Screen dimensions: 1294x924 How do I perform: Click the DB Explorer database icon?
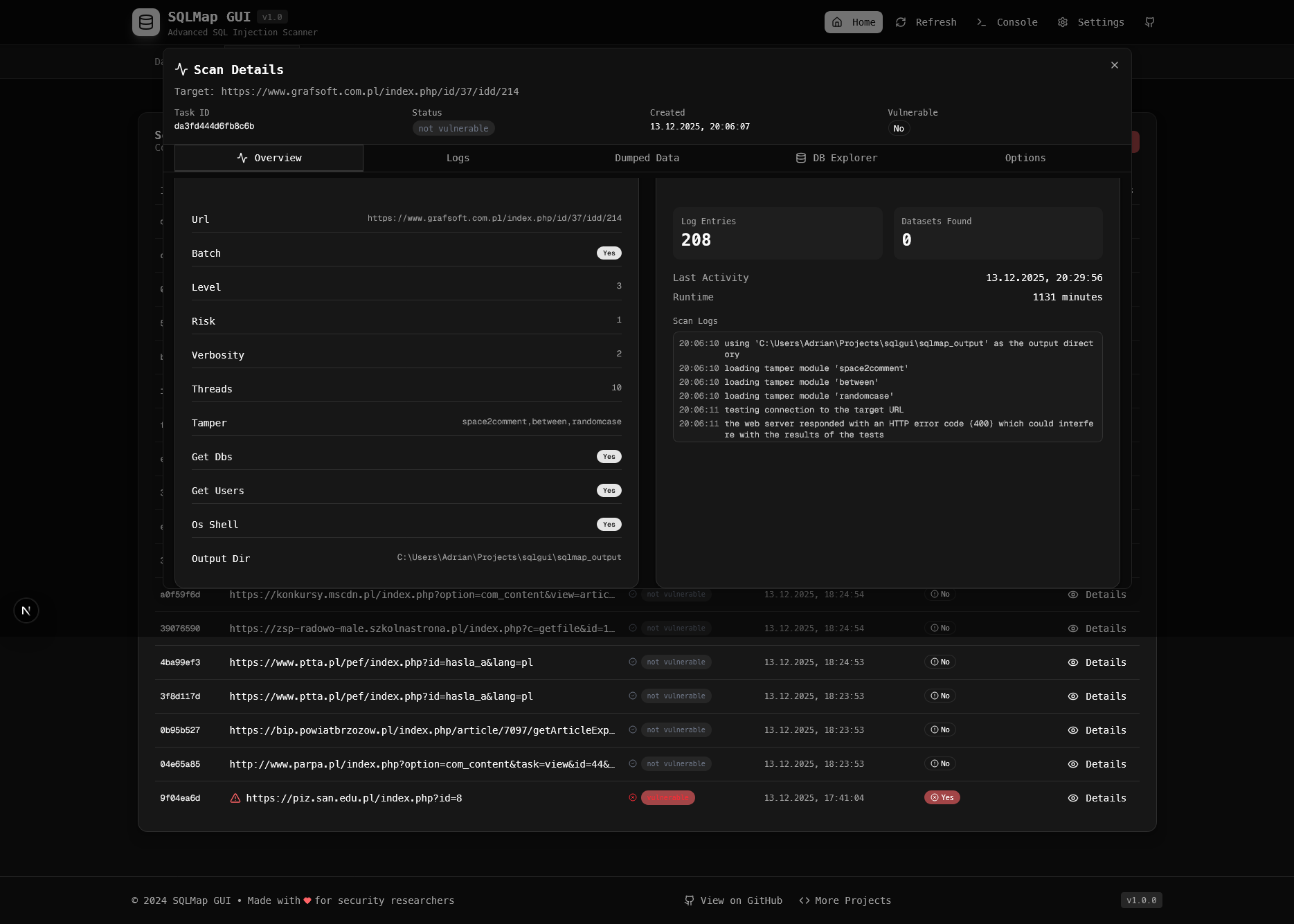tap(800, 158)
